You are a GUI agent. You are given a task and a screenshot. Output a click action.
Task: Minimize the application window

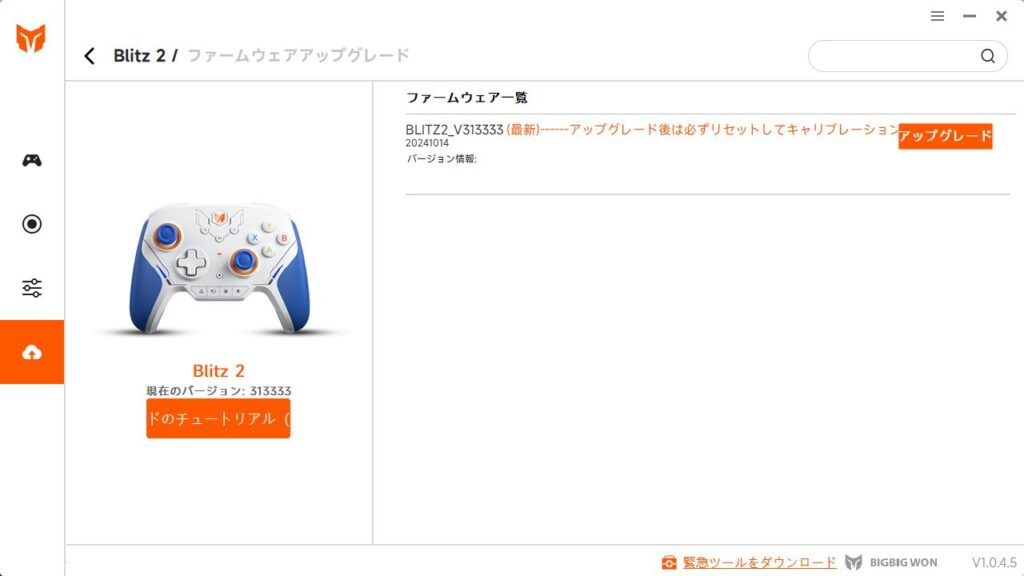coord(969,16)
